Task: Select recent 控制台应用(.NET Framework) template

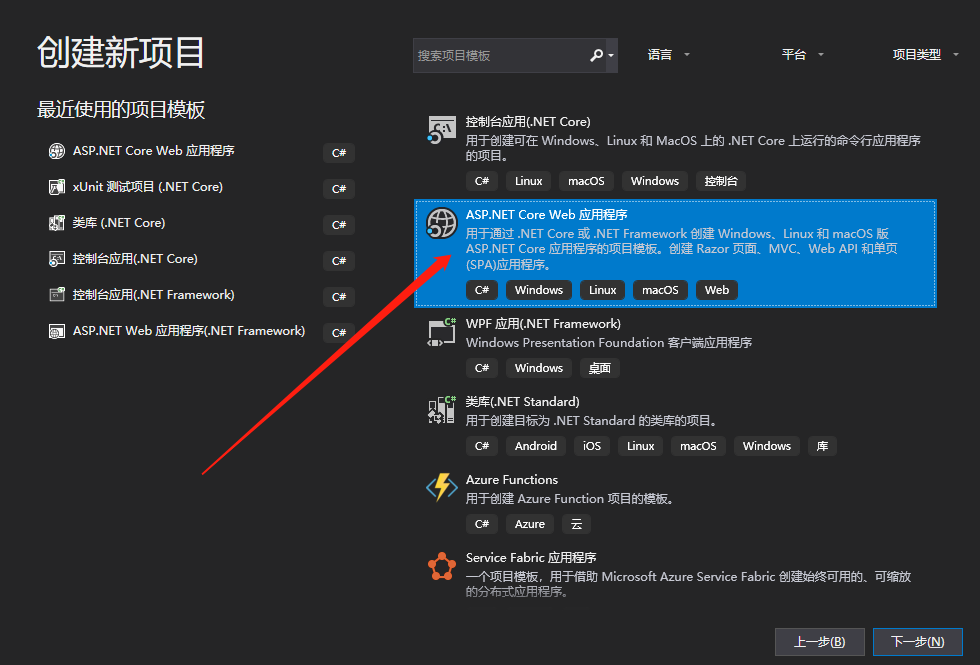Action: click(x=154, y=295)
